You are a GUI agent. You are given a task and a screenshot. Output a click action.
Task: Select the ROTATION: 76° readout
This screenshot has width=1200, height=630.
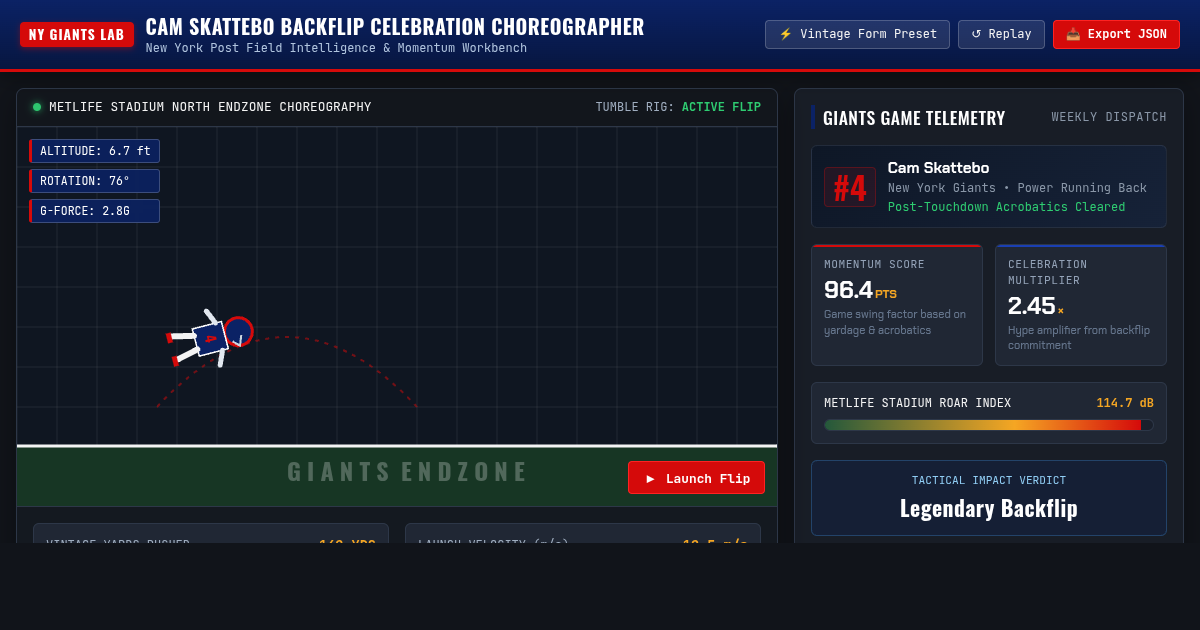95,181
